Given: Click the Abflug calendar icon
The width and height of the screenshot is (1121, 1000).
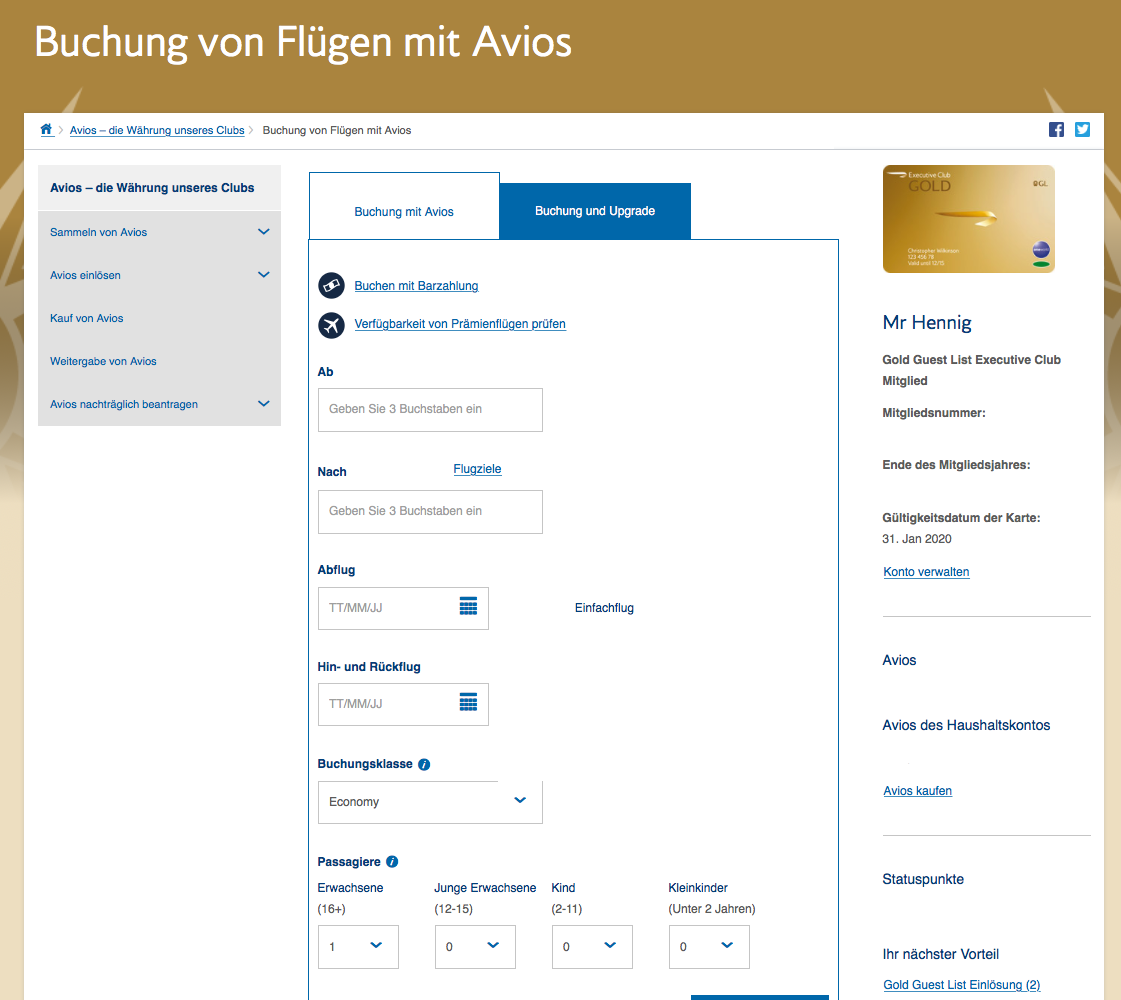Looking at the screenshot, I should tap(468, 606).
